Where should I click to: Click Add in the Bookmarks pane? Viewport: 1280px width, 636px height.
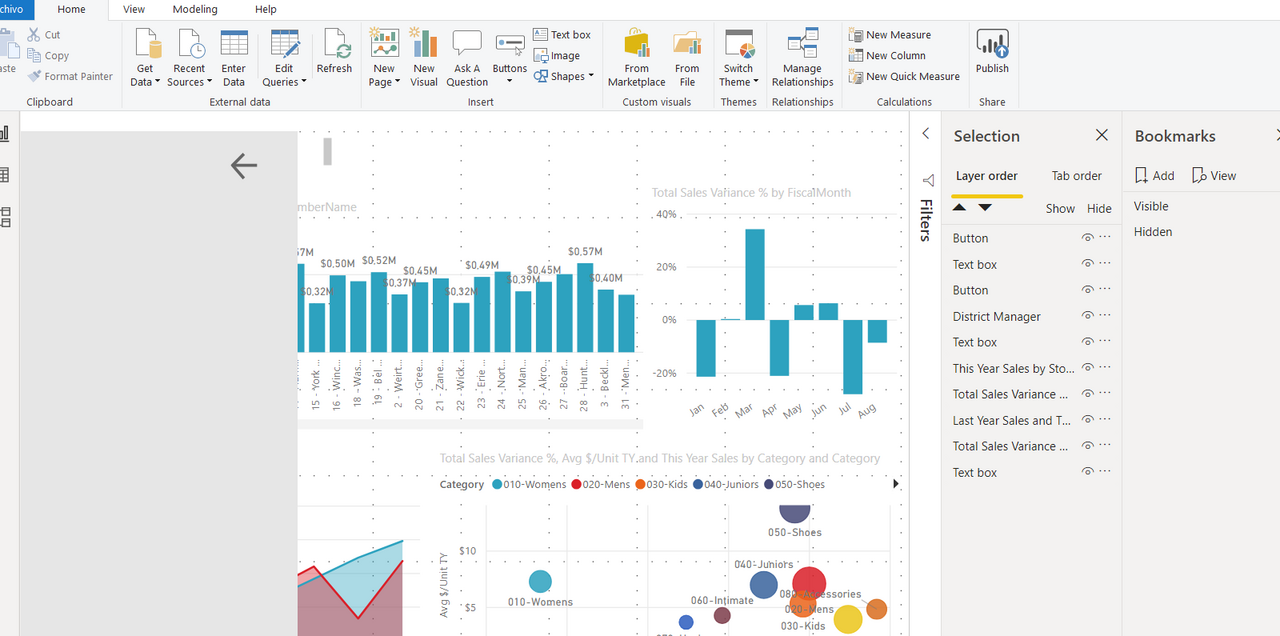pos(1154,174)
